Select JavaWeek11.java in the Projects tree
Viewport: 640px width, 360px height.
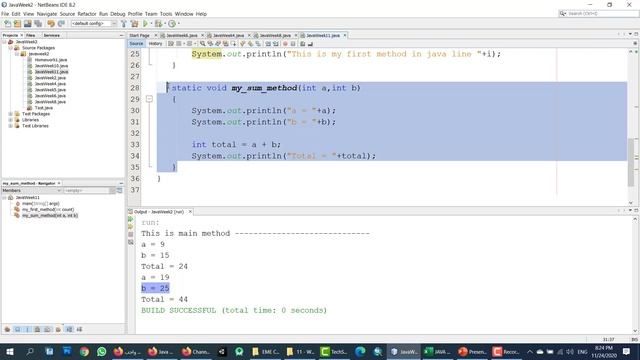pos(51,72)
